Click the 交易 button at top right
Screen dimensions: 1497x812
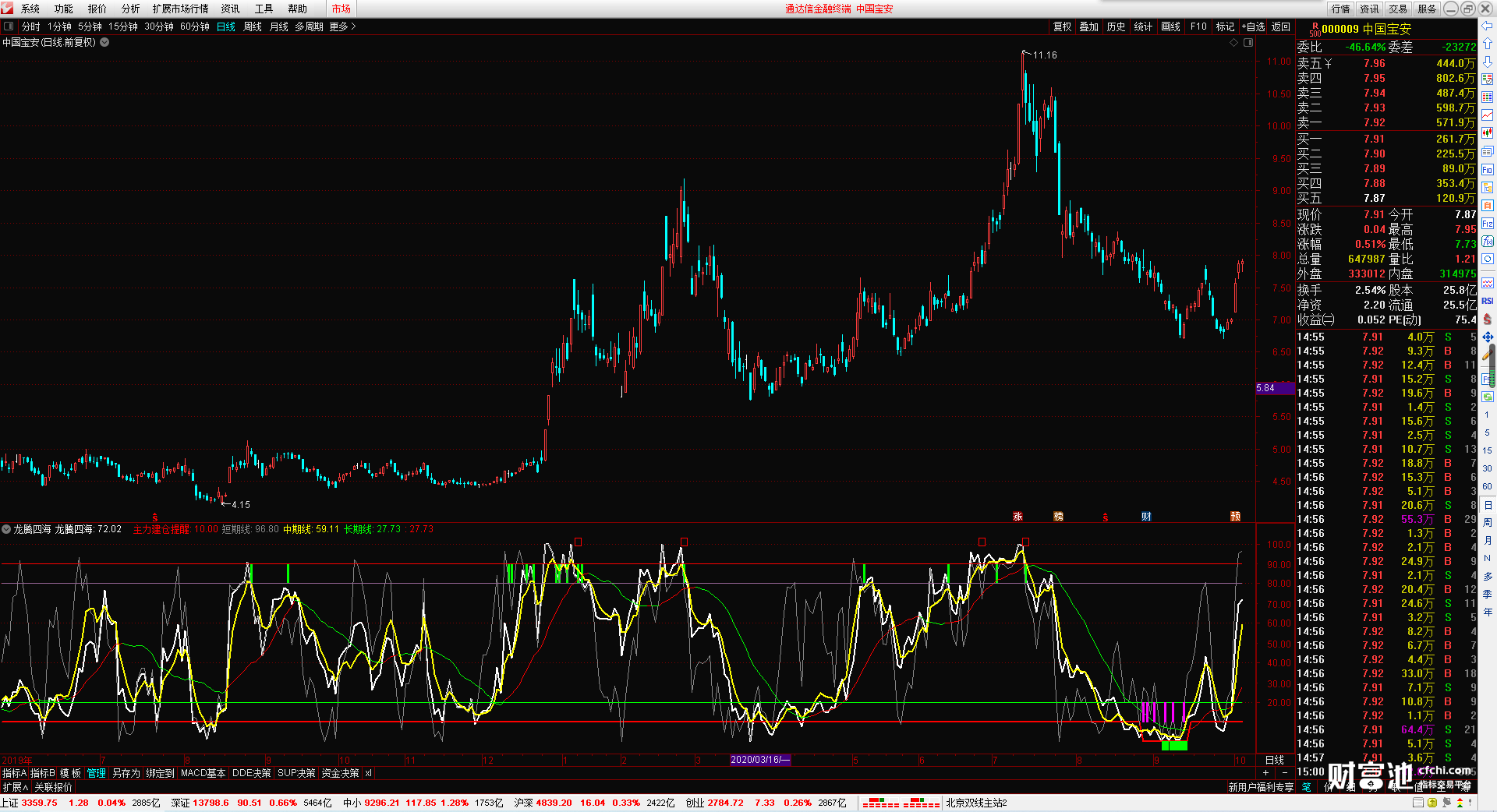[1398, 9]
